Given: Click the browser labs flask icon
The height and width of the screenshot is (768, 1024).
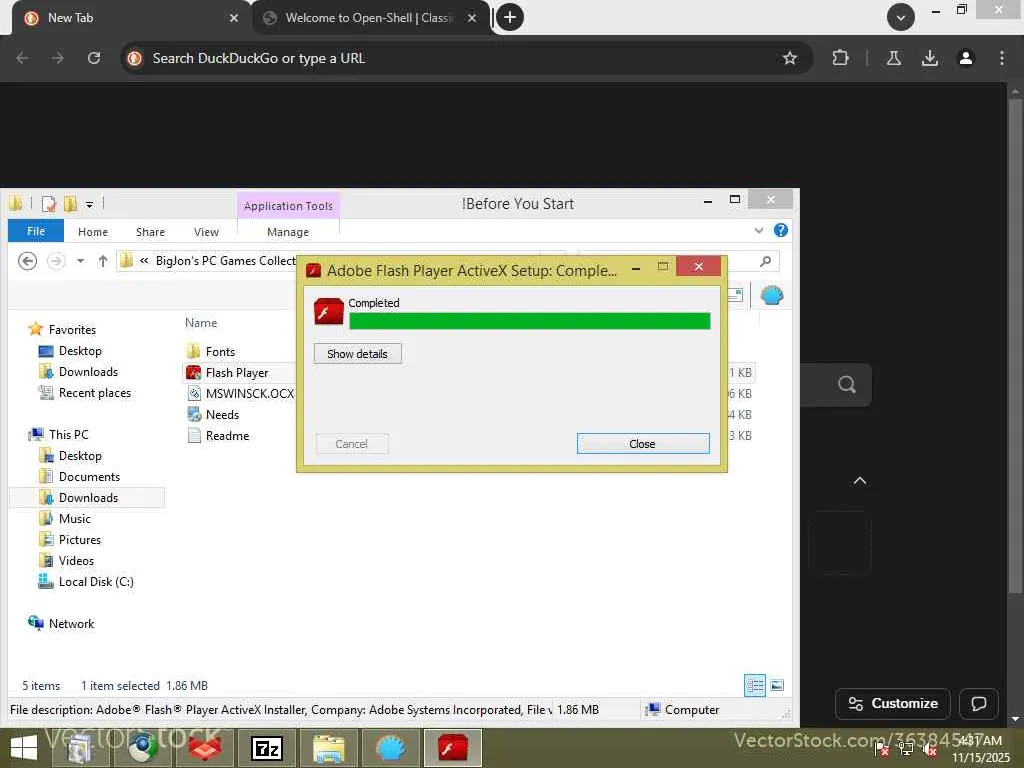Looking at the screenshot, I should [x=893, y=58].
